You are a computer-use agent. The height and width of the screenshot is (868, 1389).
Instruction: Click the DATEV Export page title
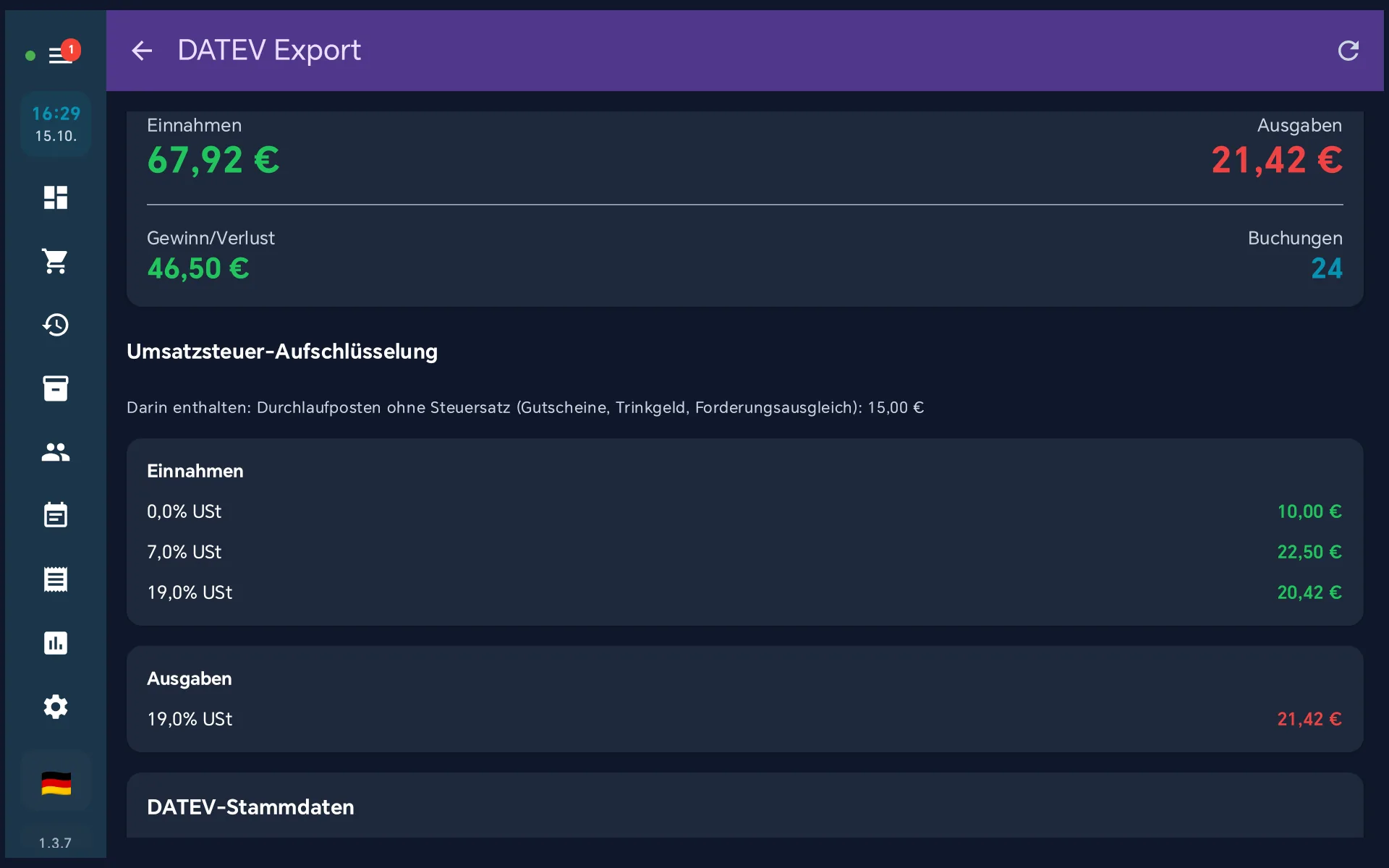tap(269, 51)
